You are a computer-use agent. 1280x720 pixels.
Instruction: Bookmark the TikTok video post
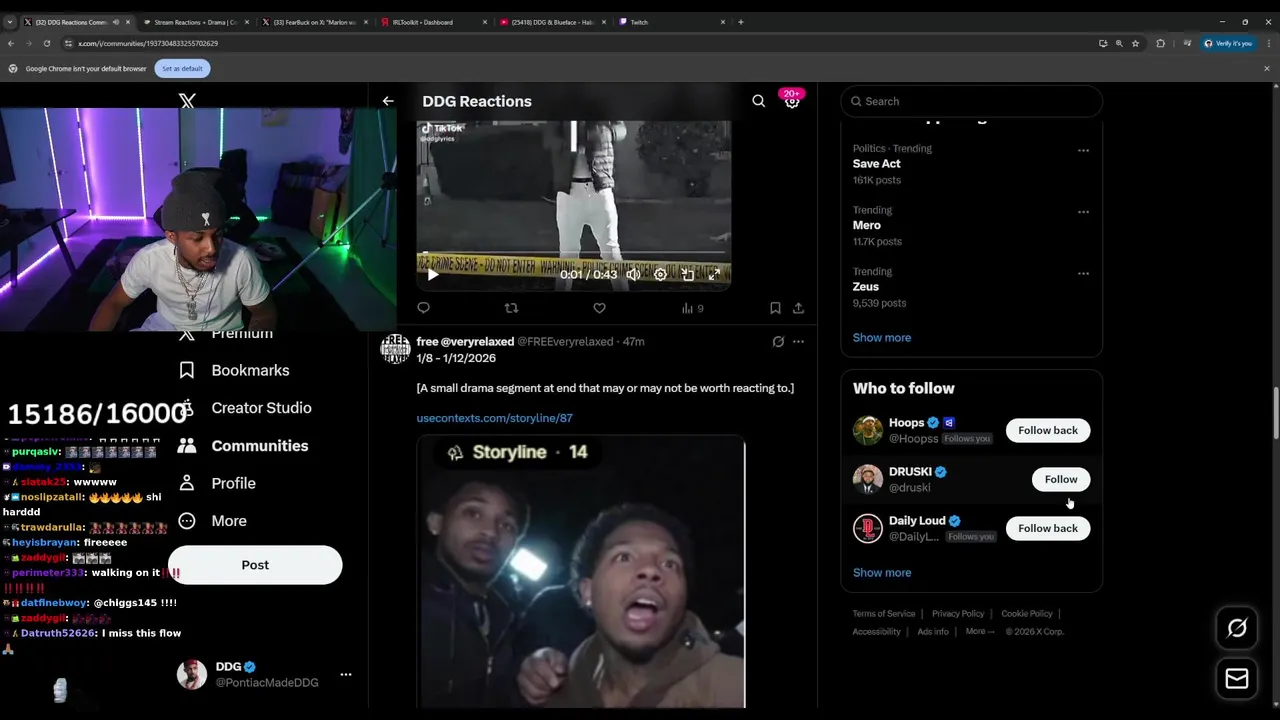(775, 308)
